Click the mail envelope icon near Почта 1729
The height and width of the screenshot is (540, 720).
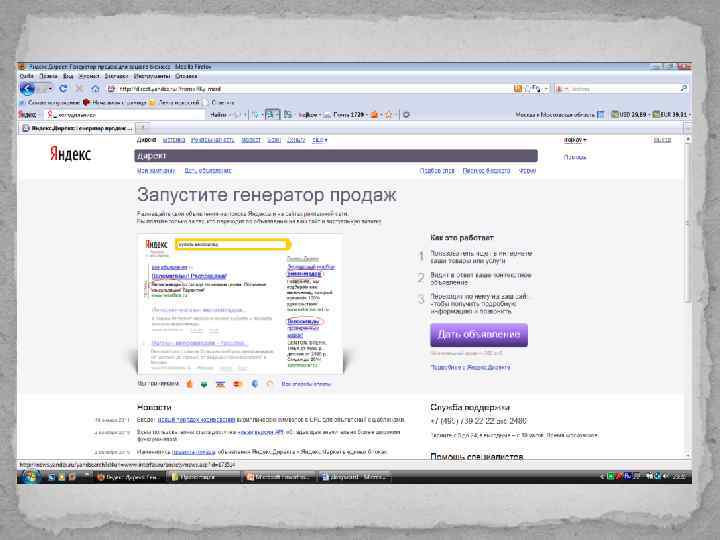327,115
